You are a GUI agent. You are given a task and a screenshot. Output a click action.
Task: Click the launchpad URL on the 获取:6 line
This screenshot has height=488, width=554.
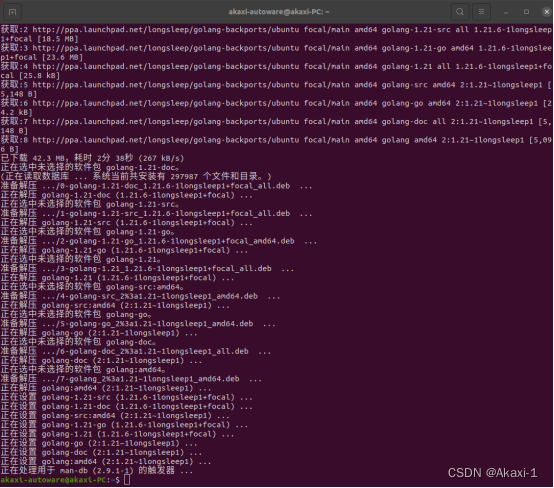pyautogui.click(x=166, y=103)
